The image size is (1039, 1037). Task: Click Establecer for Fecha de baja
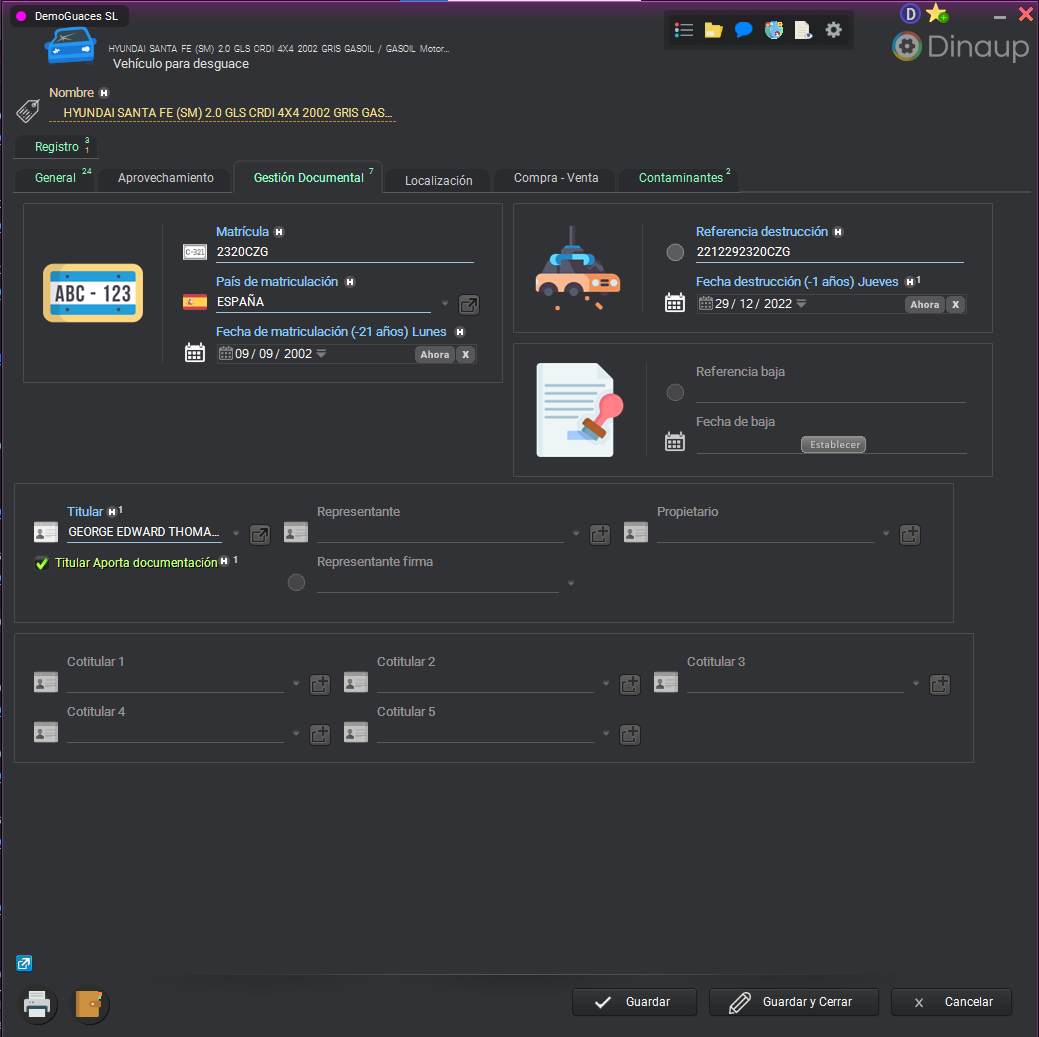pos(833,445)
